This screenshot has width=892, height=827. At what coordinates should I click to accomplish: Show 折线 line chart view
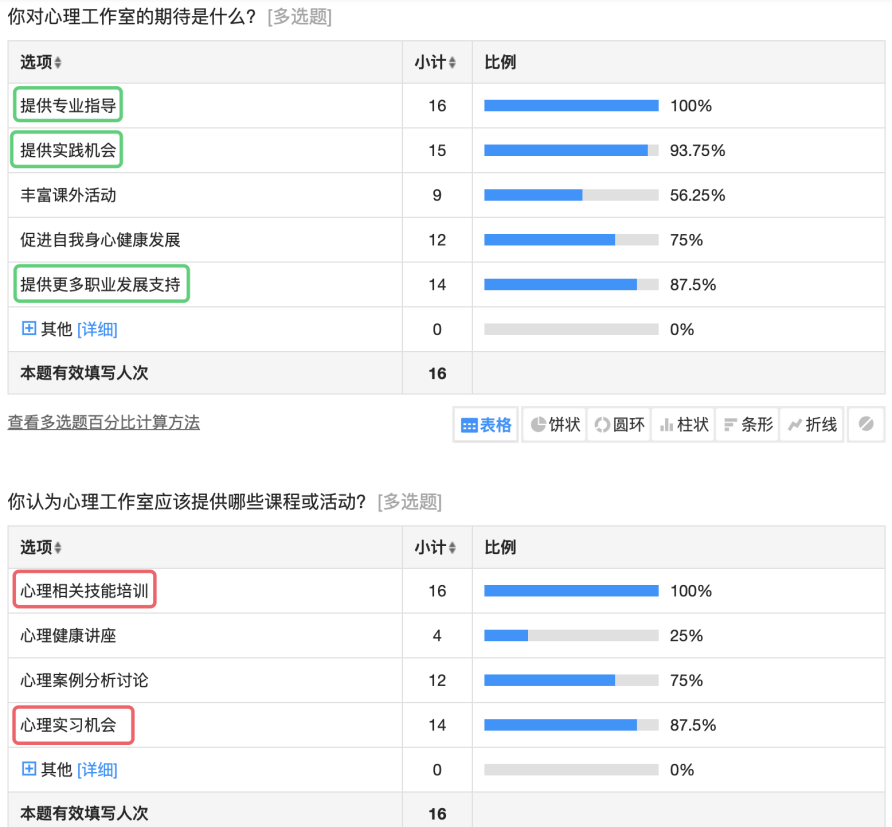812,425
